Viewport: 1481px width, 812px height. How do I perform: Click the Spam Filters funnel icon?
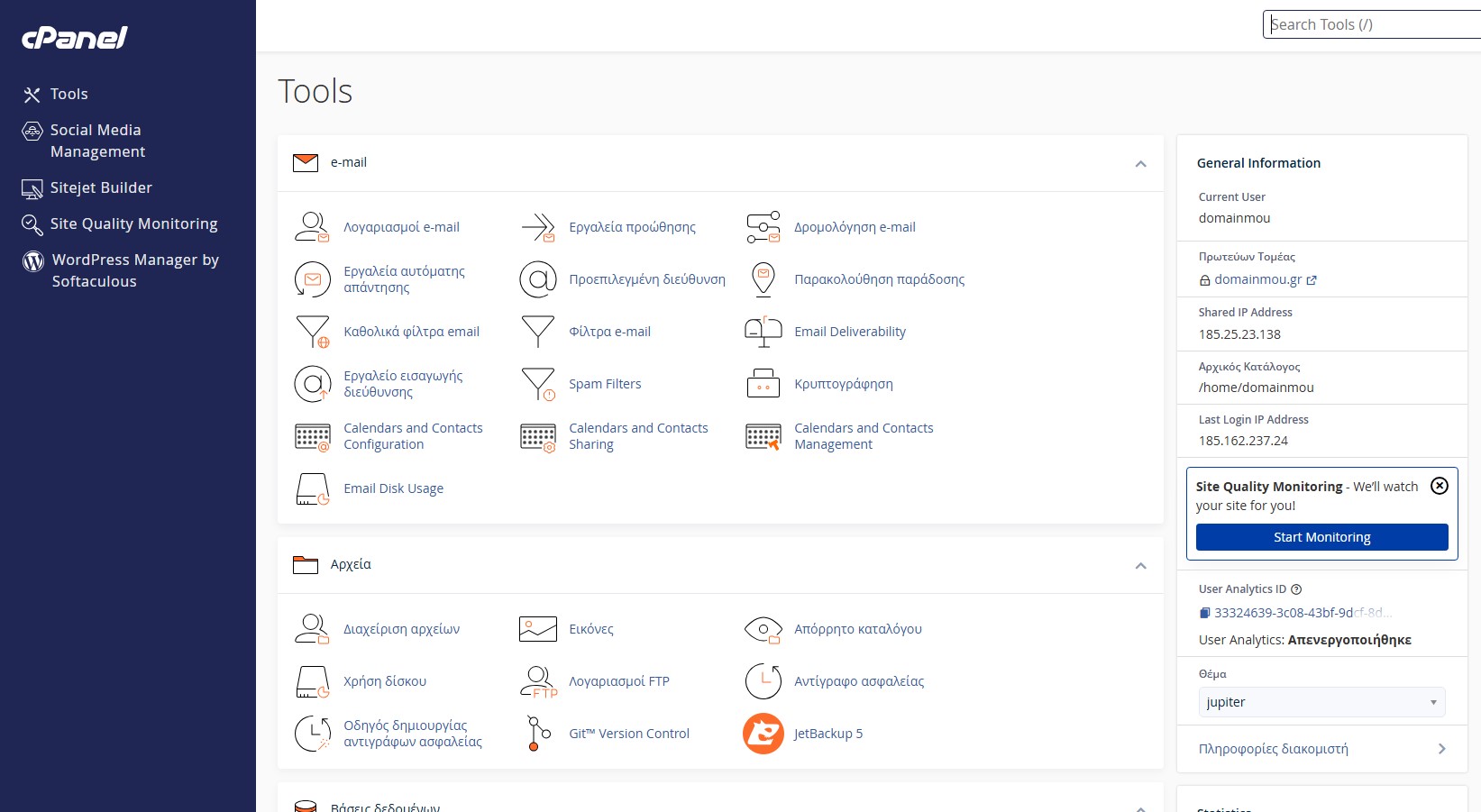point(537,384)
